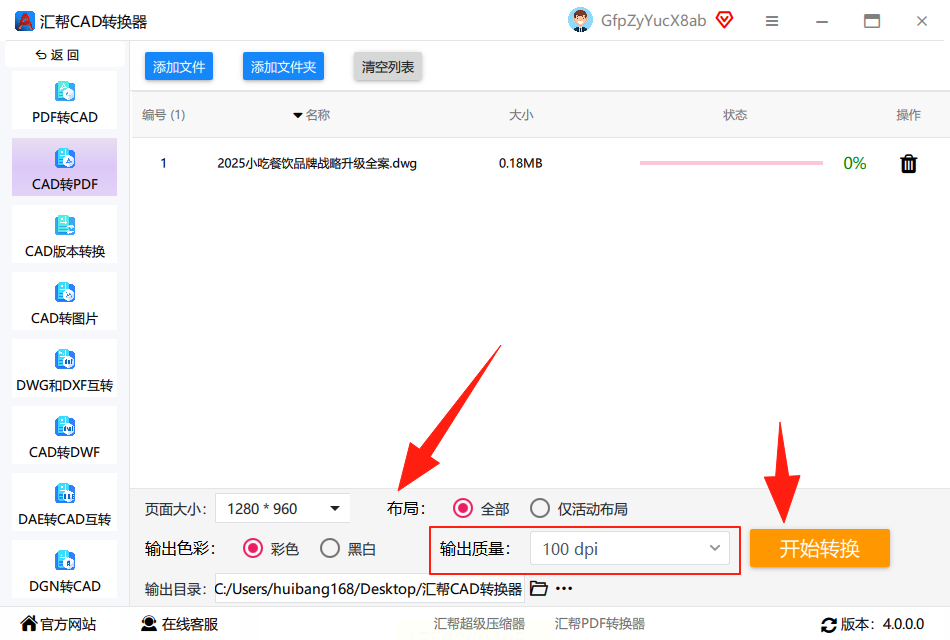Sort list by 名称 column arrow
The height and width of the screenshot is (640, 950).
[x=297, y=115]
